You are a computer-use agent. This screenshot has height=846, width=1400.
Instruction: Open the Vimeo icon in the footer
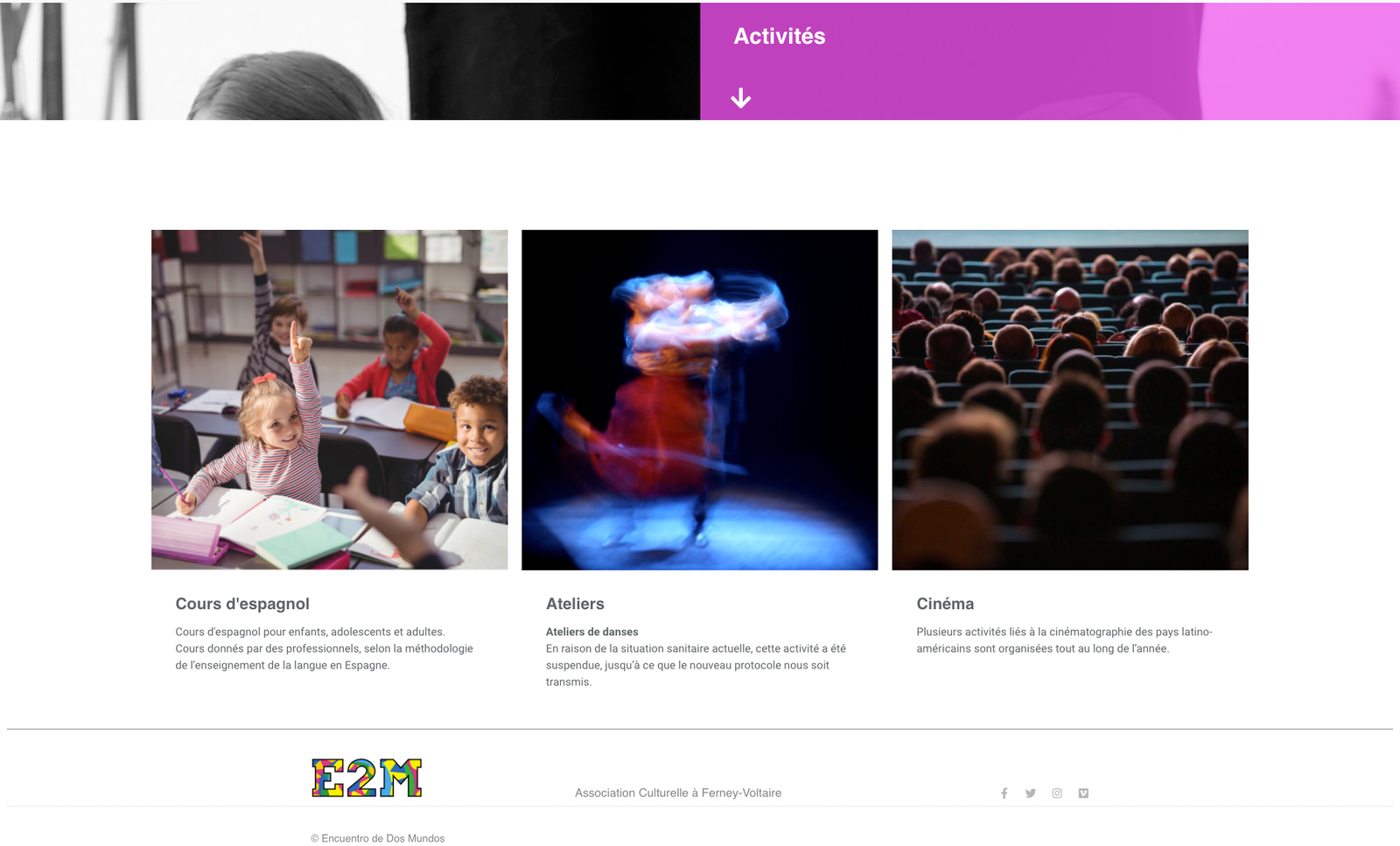click(1083, 794)
